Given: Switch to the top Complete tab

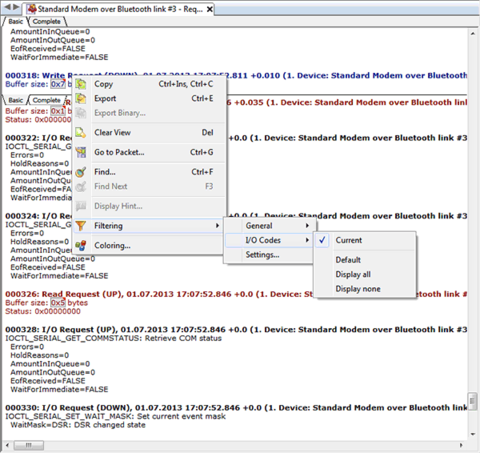Looking at the screenshot, I should coord(47,21).
